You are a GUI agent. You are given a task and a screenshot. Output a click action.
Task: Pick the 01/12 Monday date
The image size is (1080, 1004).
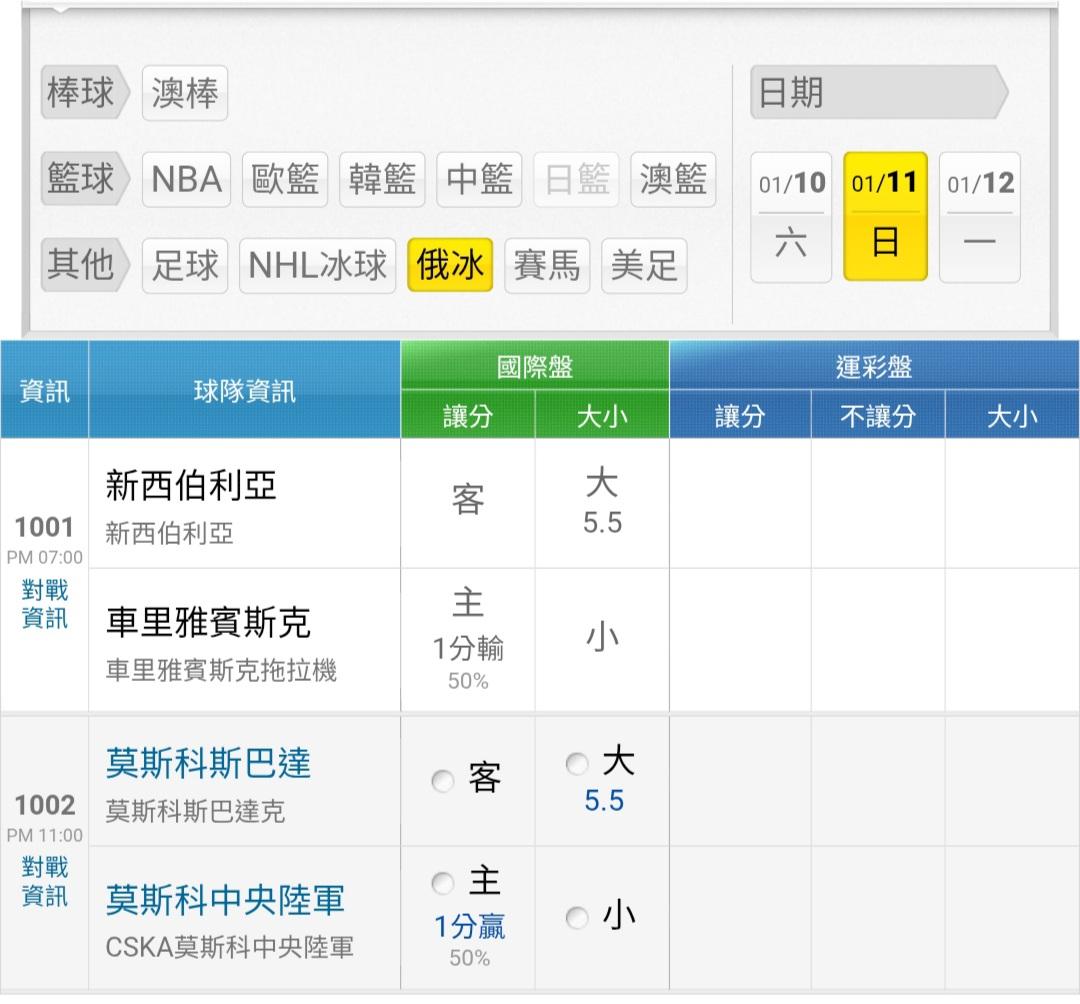click(x=980, y=217)
